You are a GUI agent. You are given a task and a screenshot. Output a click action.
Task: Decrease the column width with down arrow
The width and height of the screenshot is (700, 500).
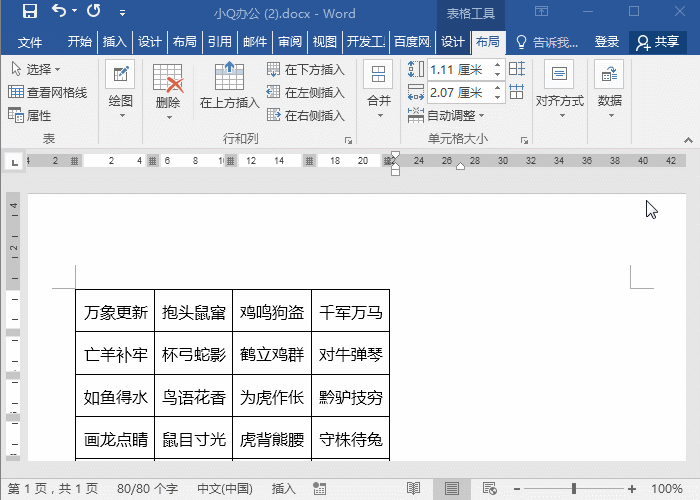coord(497,97)
